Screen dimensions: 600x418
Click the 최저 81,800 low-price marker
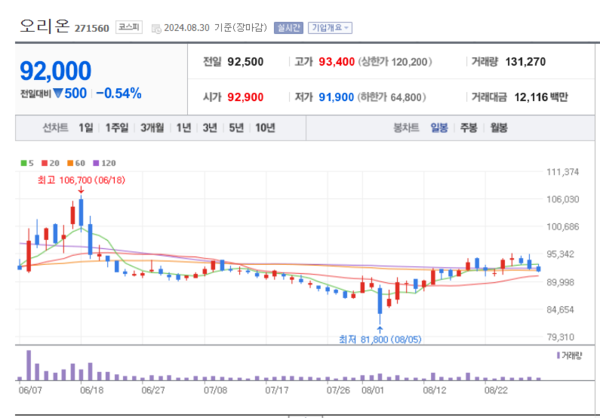coord(375,340)
